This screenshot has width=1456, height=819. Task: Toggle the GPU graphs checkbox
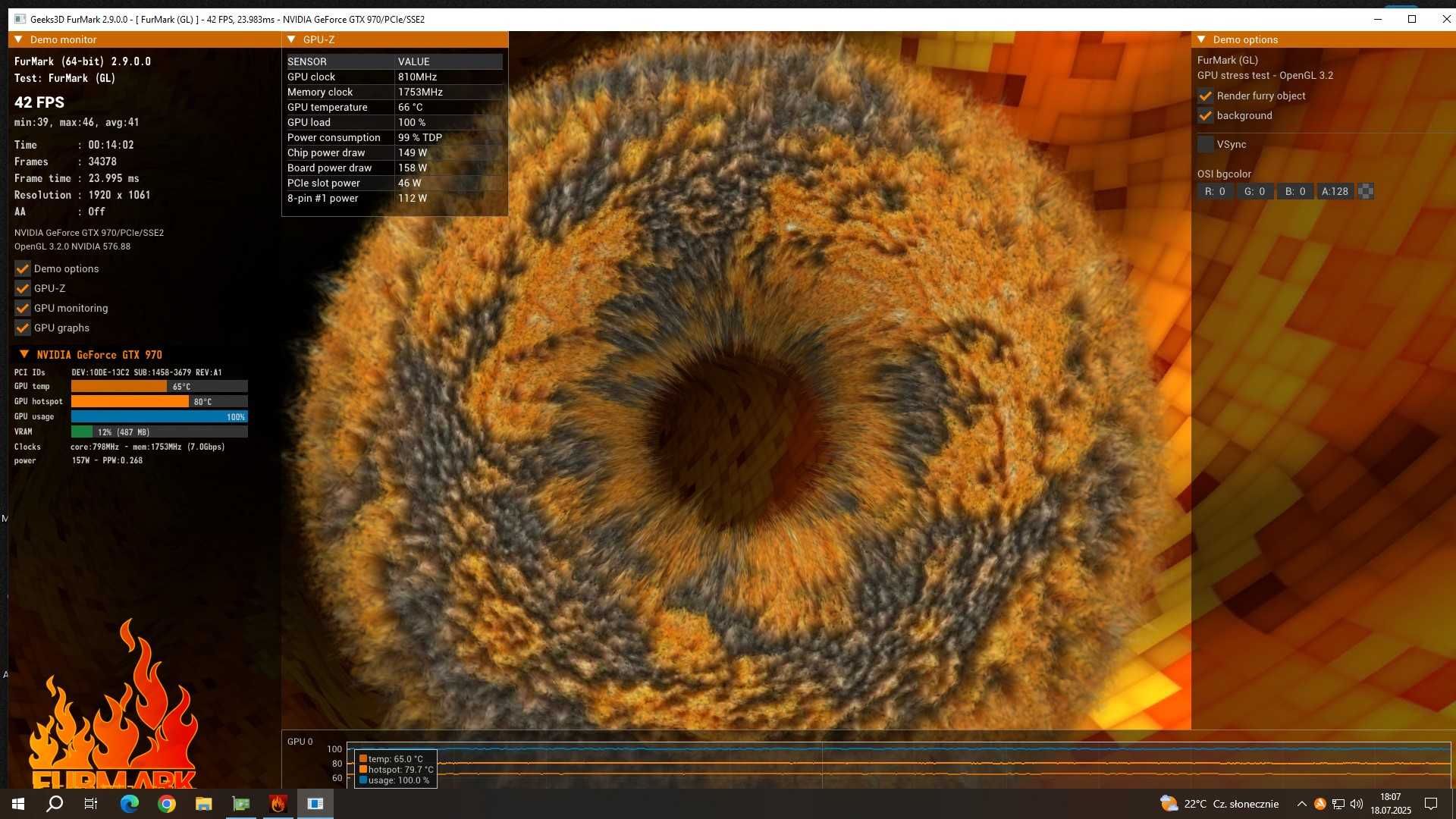pyautogui.click(x=23, y=328)
